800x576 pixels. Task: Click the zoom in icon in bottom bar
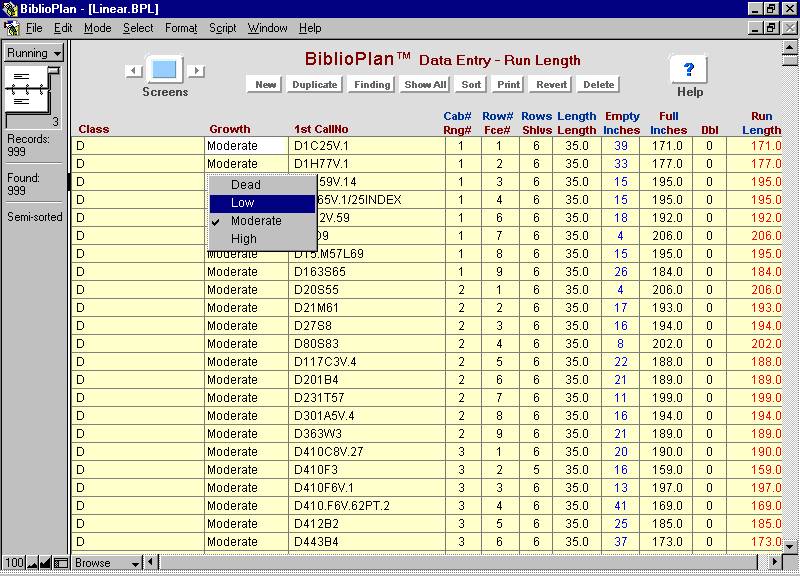45,563
